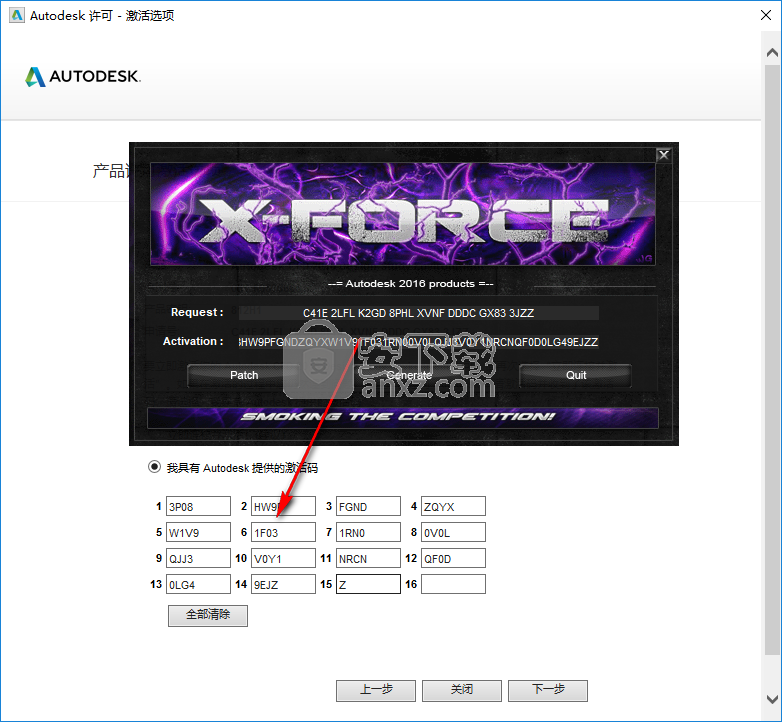The image size is (782, 722).
Task: Focus activation field 12 containing QF0D
Action: click(x=453, y=558)
